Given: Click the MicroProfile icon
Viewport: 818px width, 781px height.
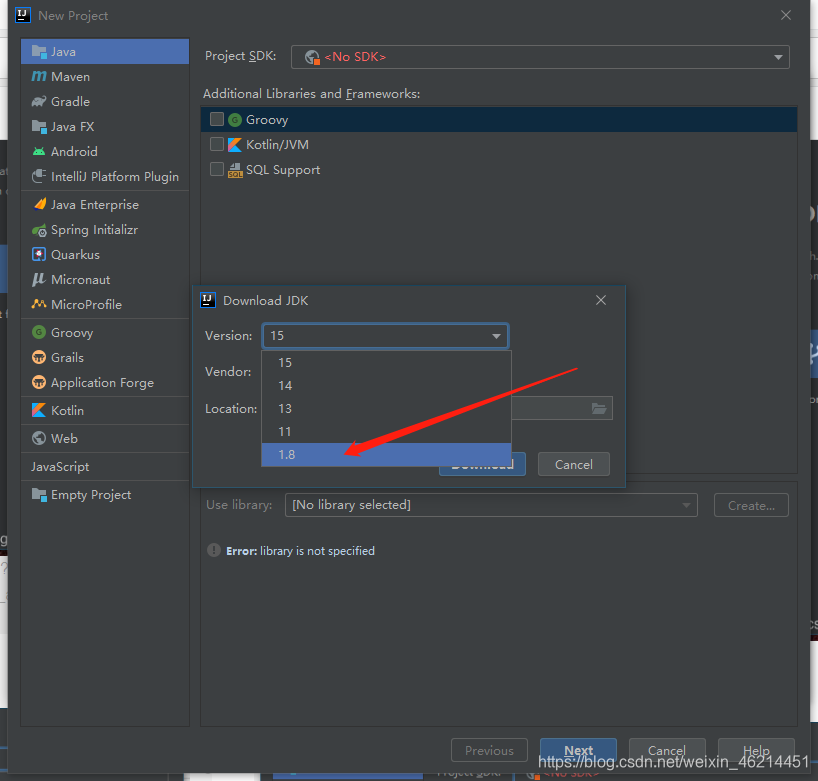Looking at the screenshot, I should [x=39, y=304].
